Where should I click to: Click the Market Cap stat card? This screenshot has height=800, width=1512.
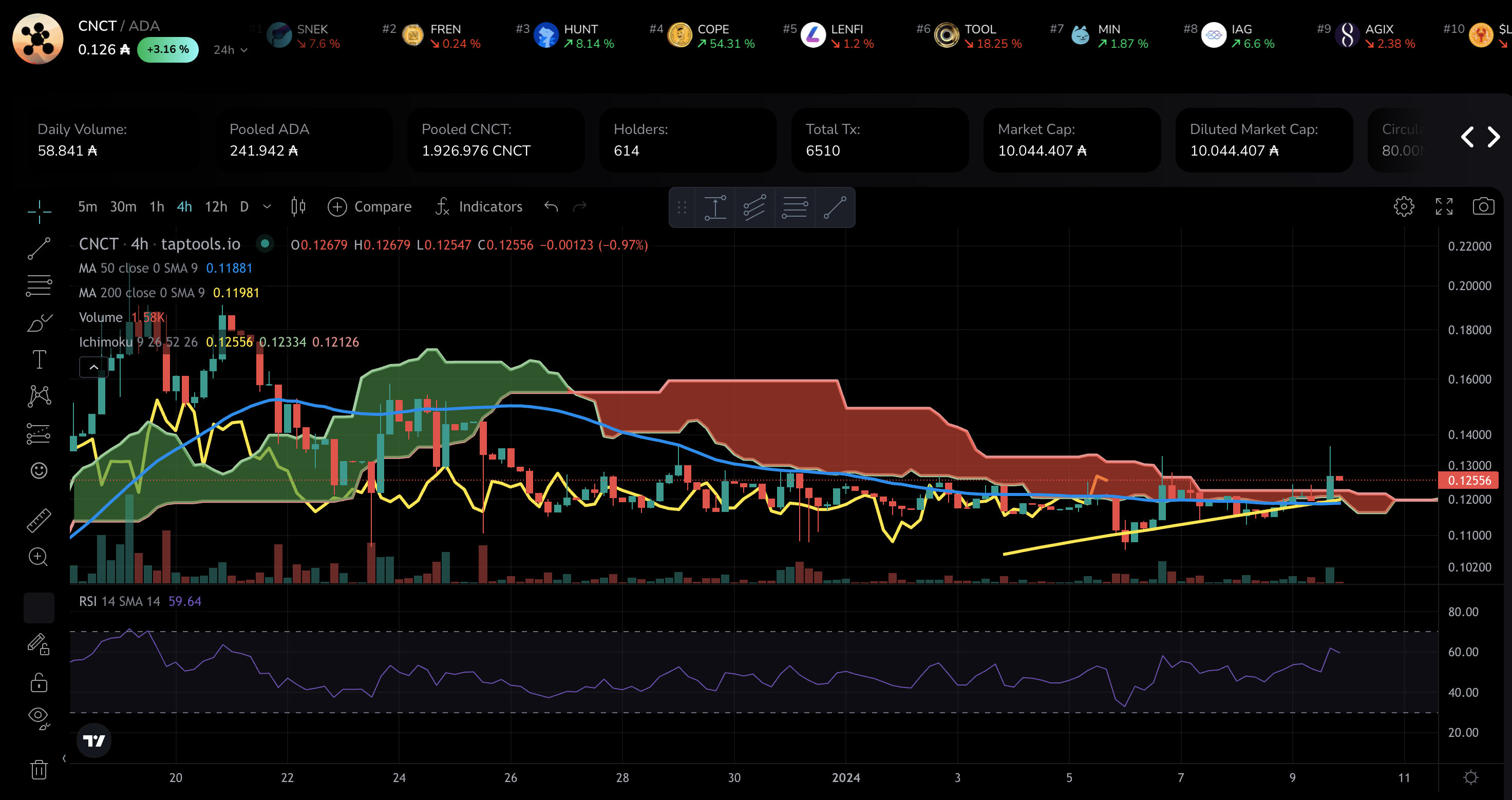[1072, 140]
